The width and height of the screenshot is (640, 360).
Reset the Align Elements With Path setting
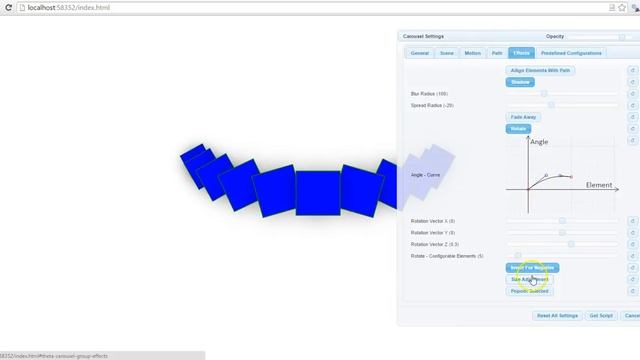pos(633,70)
